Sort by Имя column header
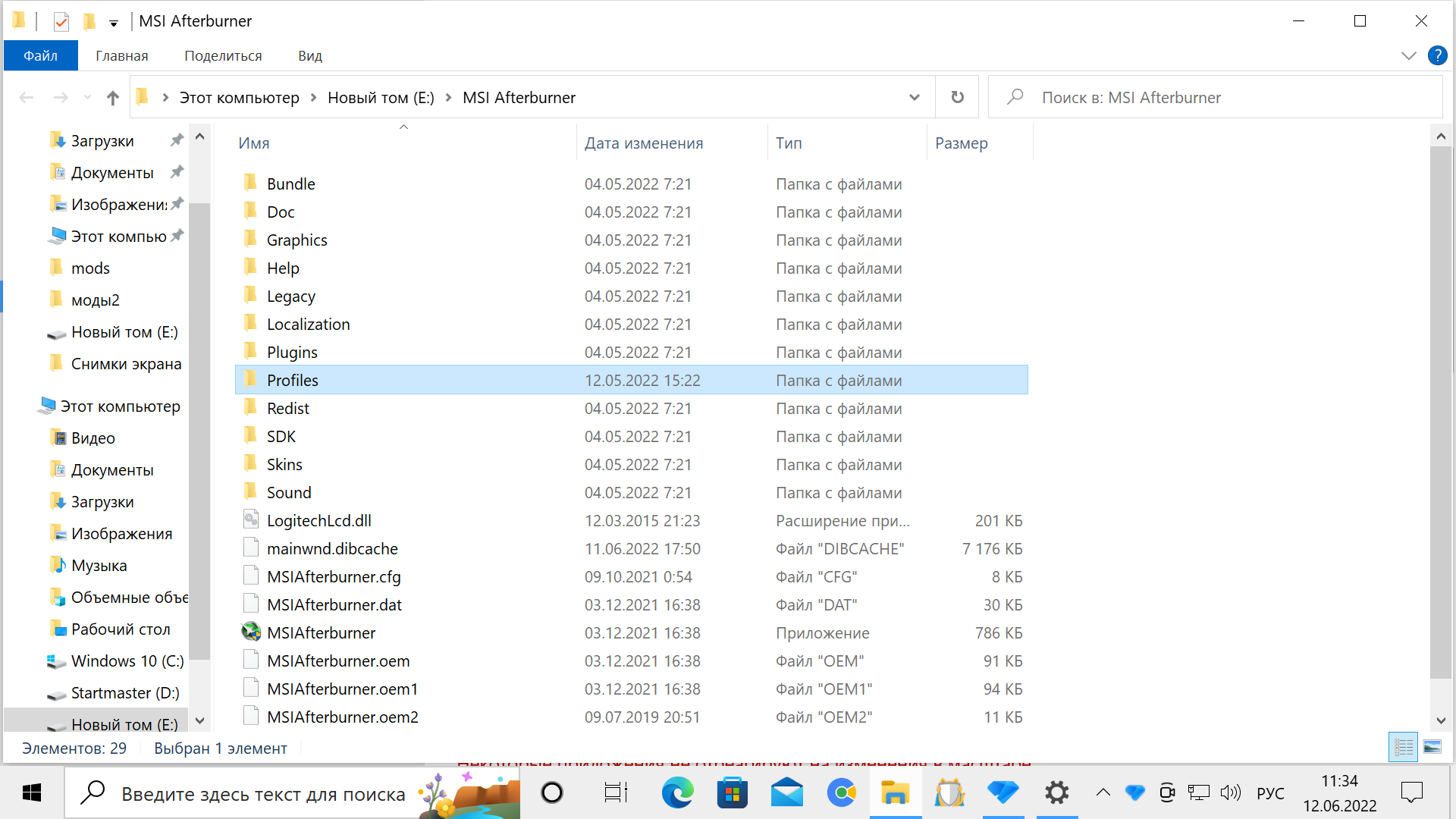Viewport: 1456px width, 819px height. coord(254,143)
